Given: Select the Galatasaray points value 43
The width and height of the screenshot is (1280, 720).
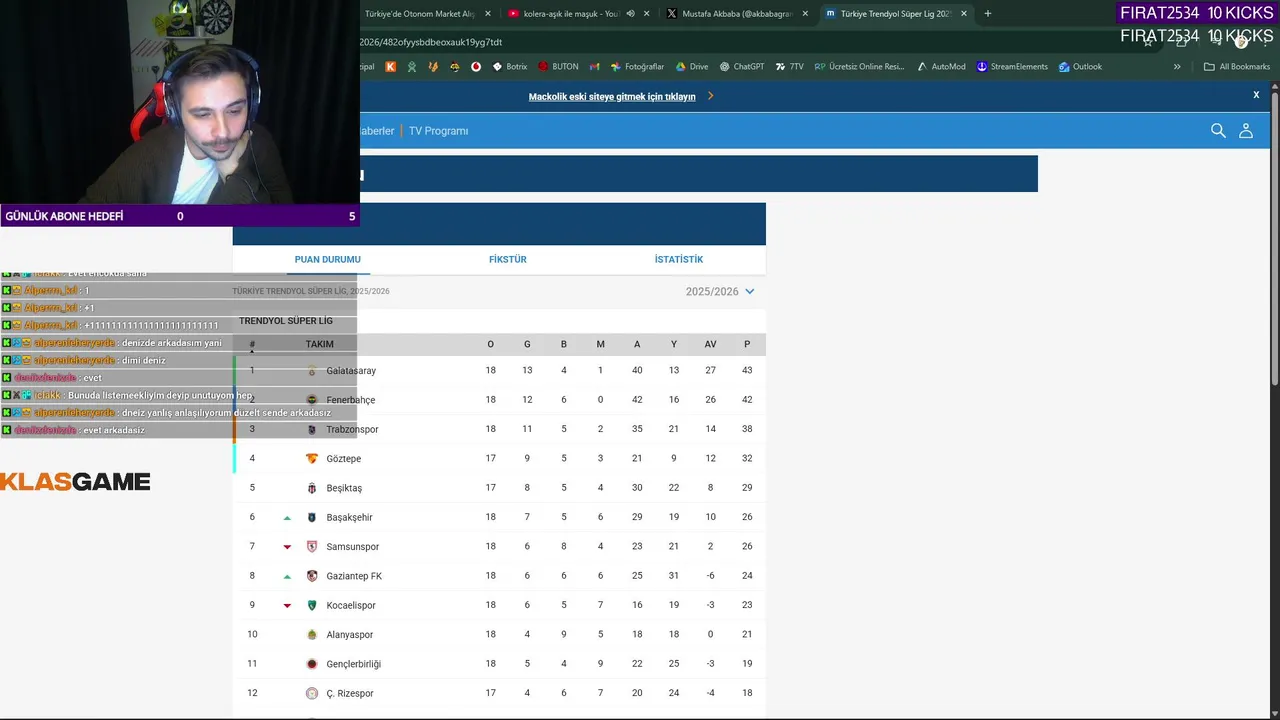Looking at the screenshot, I should (x=747, y=370).
